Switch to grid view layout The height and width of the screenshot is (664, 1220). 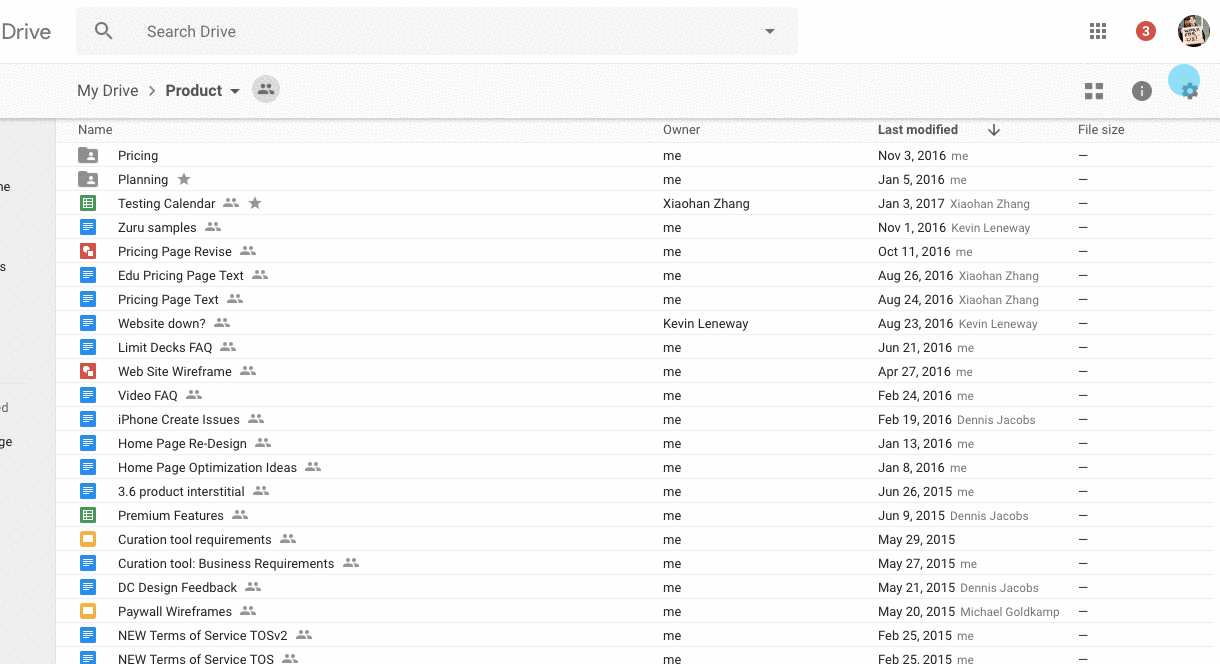point(1094,91)
